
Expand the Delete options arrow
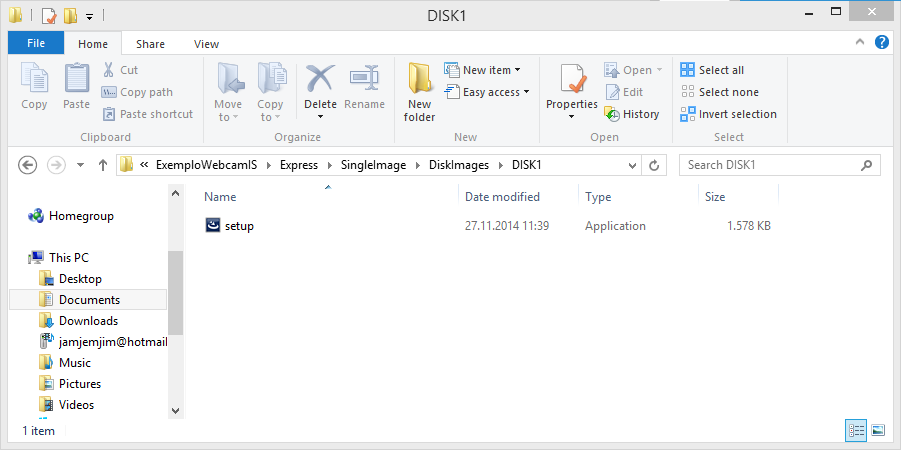pos(321,117)
